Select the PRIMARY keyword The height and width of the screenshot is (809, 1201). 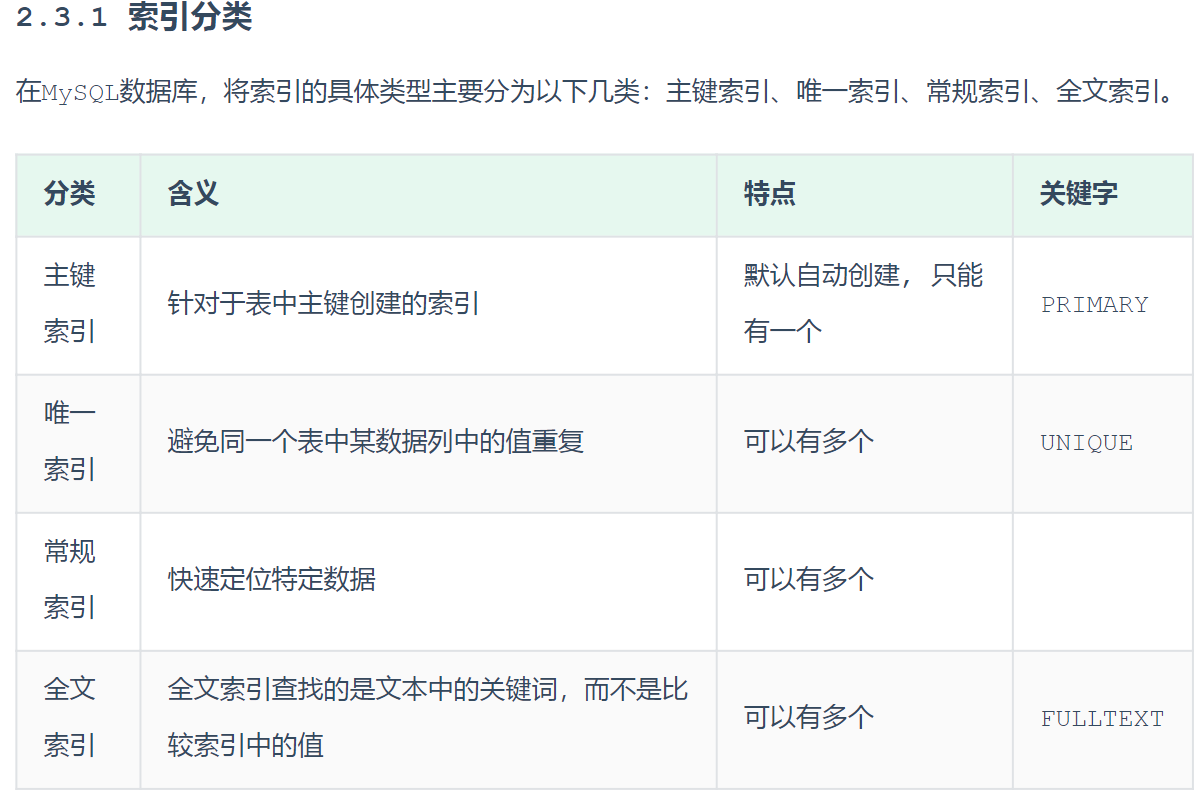[1094, 305]
